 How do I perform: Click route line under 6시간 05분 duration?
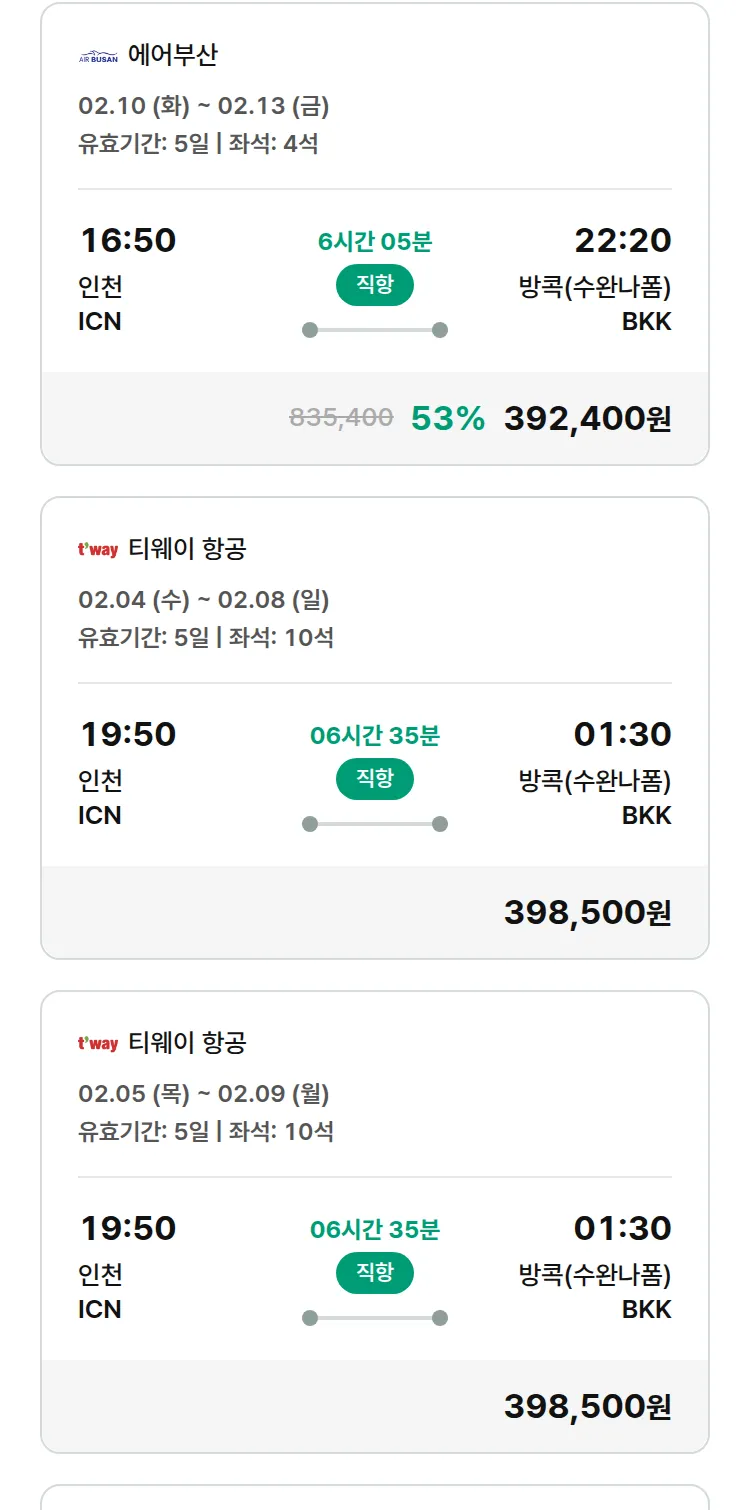pyautogui.click(x=374, y=330)
